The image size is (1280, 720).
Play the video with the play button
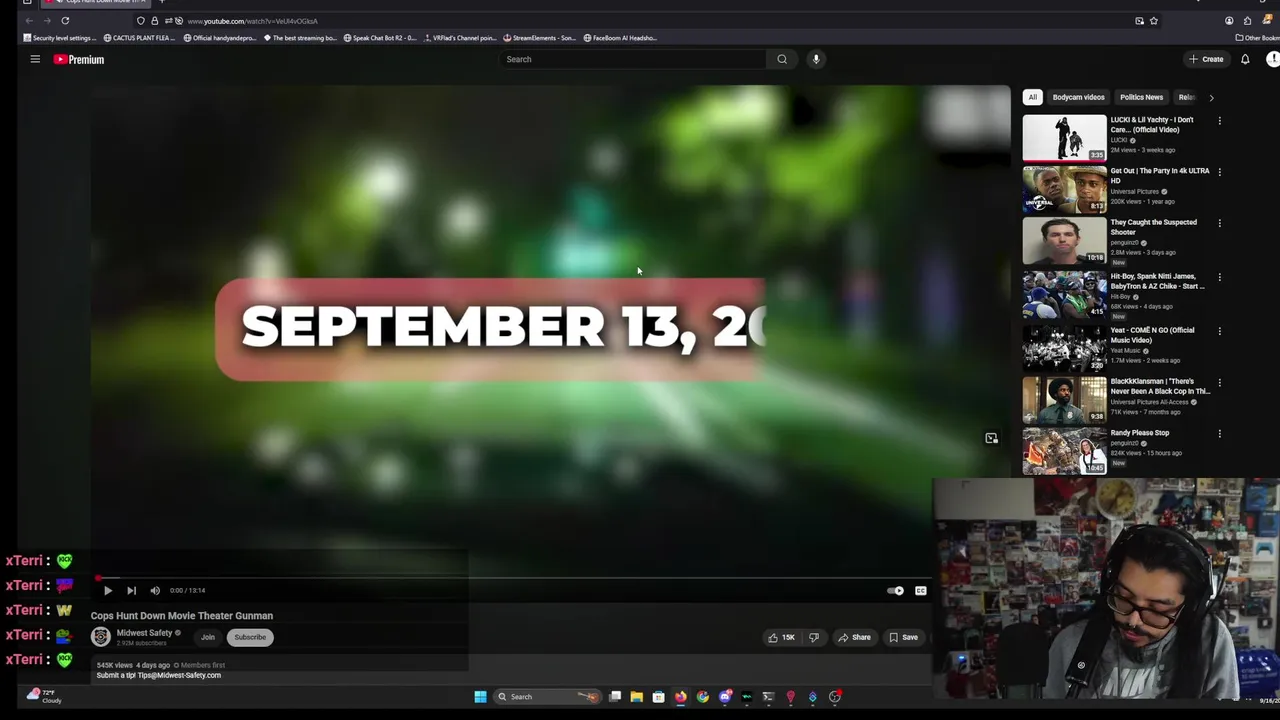click(x=108, y=590)
